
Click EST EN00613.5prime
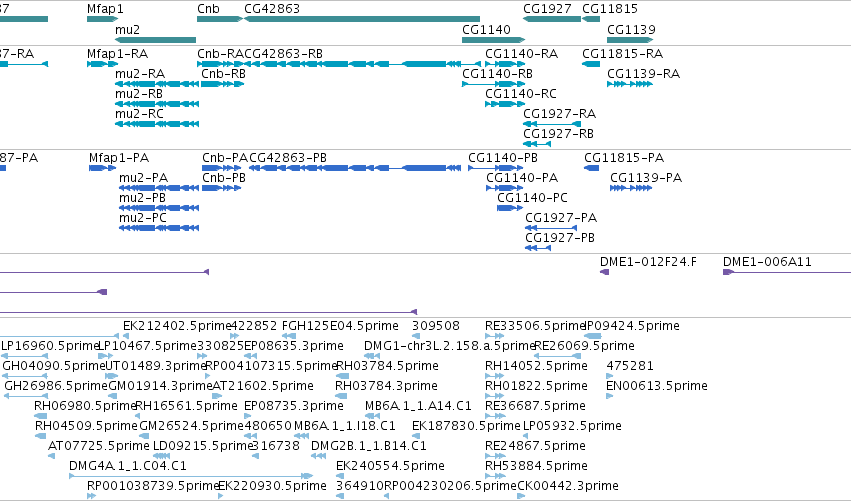click(657, 386)
